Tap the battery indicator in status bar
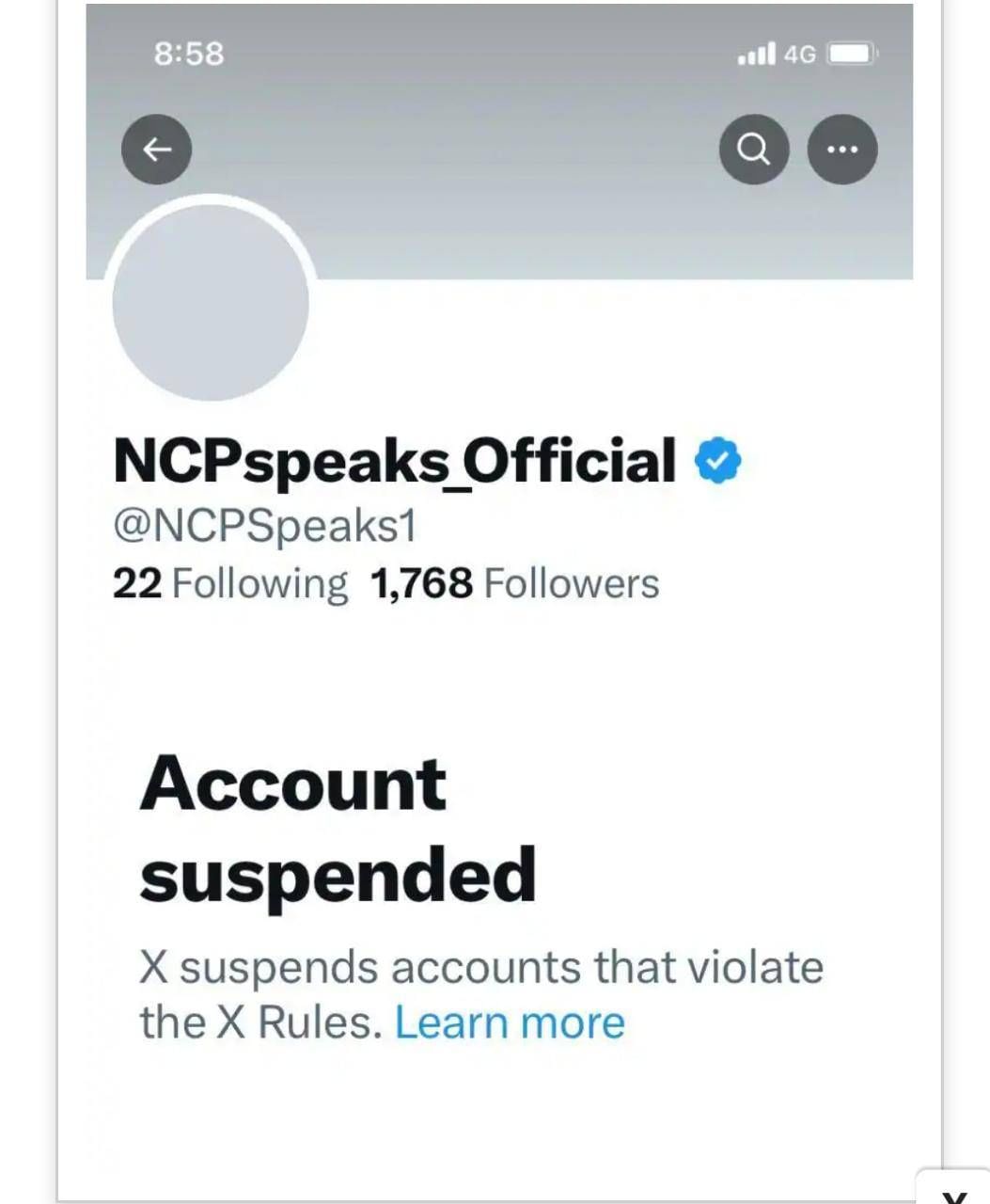 (849, 54)
